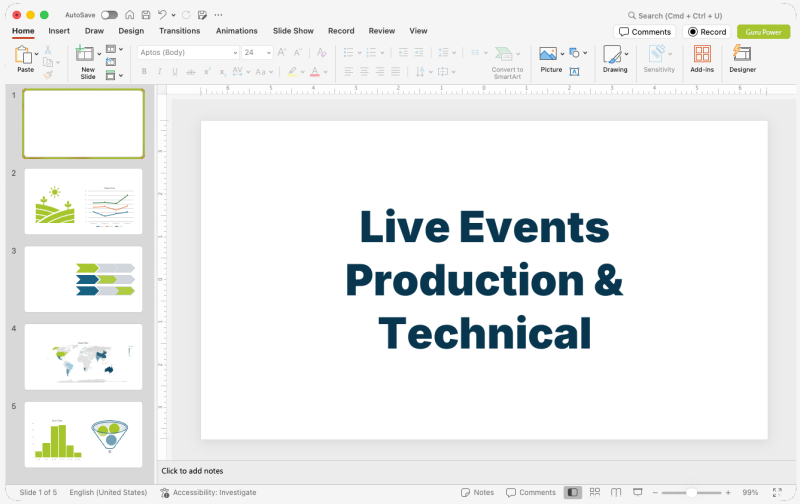Open the more options ellipsis in title bar
The height and width of the screenshot is (504, 800).
[218, 15]
